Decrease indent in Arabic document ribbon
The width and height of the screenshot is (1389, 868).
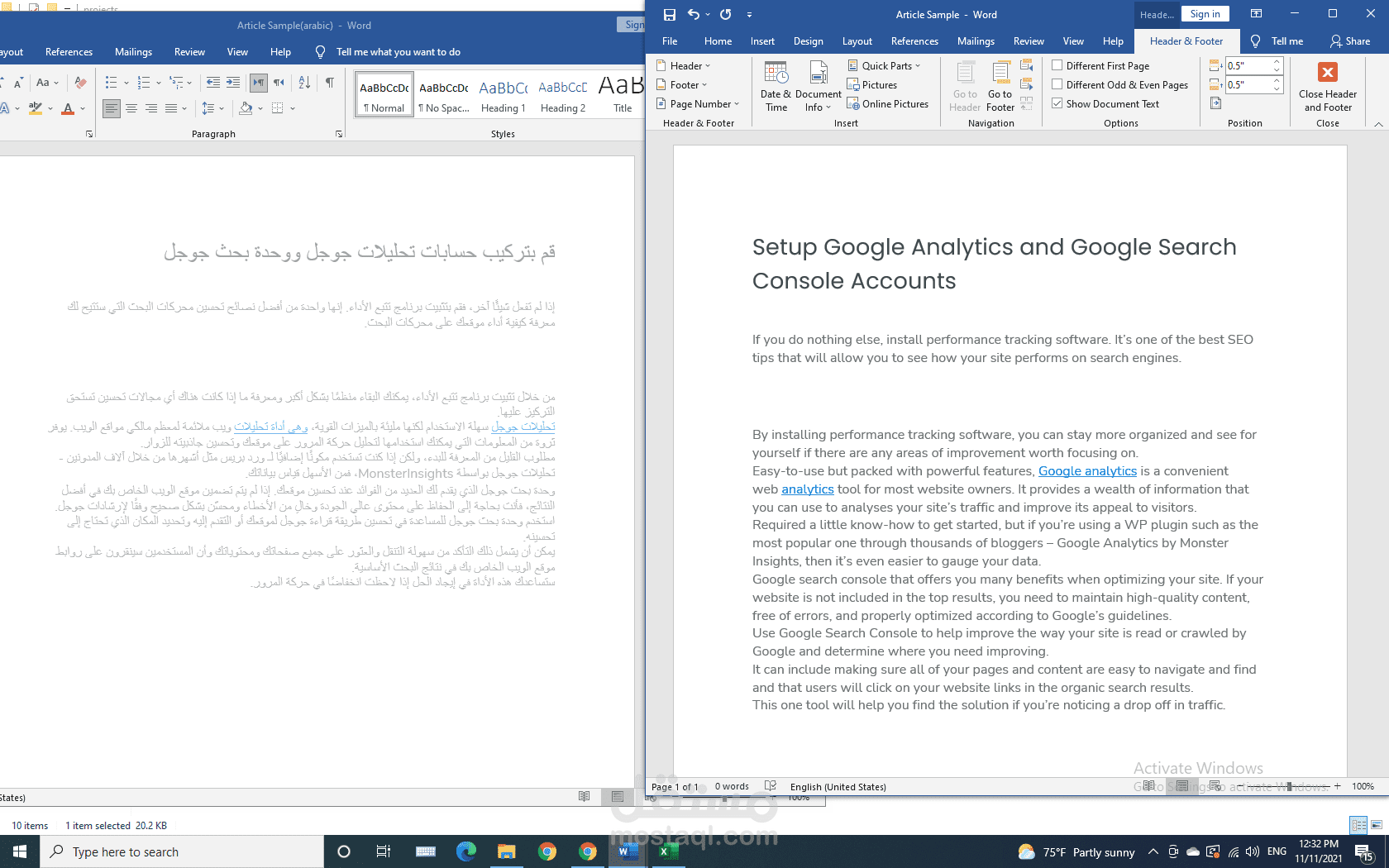click(213, 82)
